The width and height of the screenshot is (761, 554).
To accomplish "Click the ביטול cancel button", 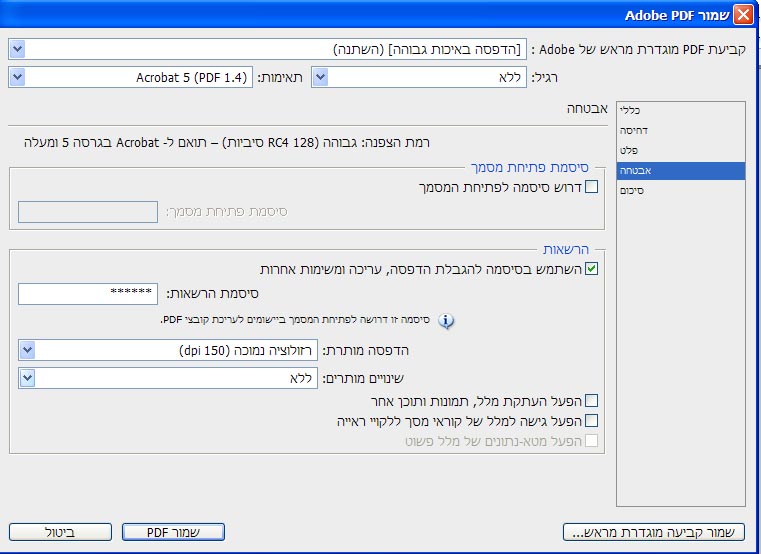I will point(60,532).
